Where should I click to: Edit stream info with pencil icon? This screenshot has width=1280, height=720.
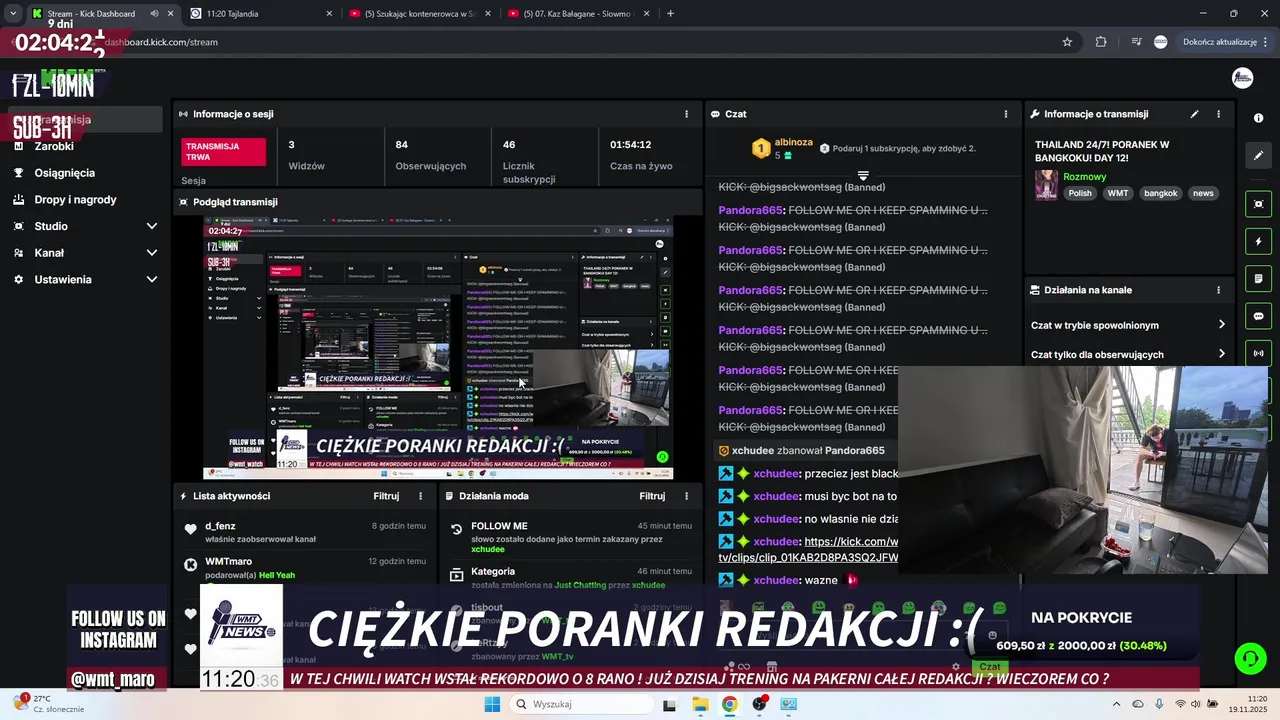point(1194,114)
